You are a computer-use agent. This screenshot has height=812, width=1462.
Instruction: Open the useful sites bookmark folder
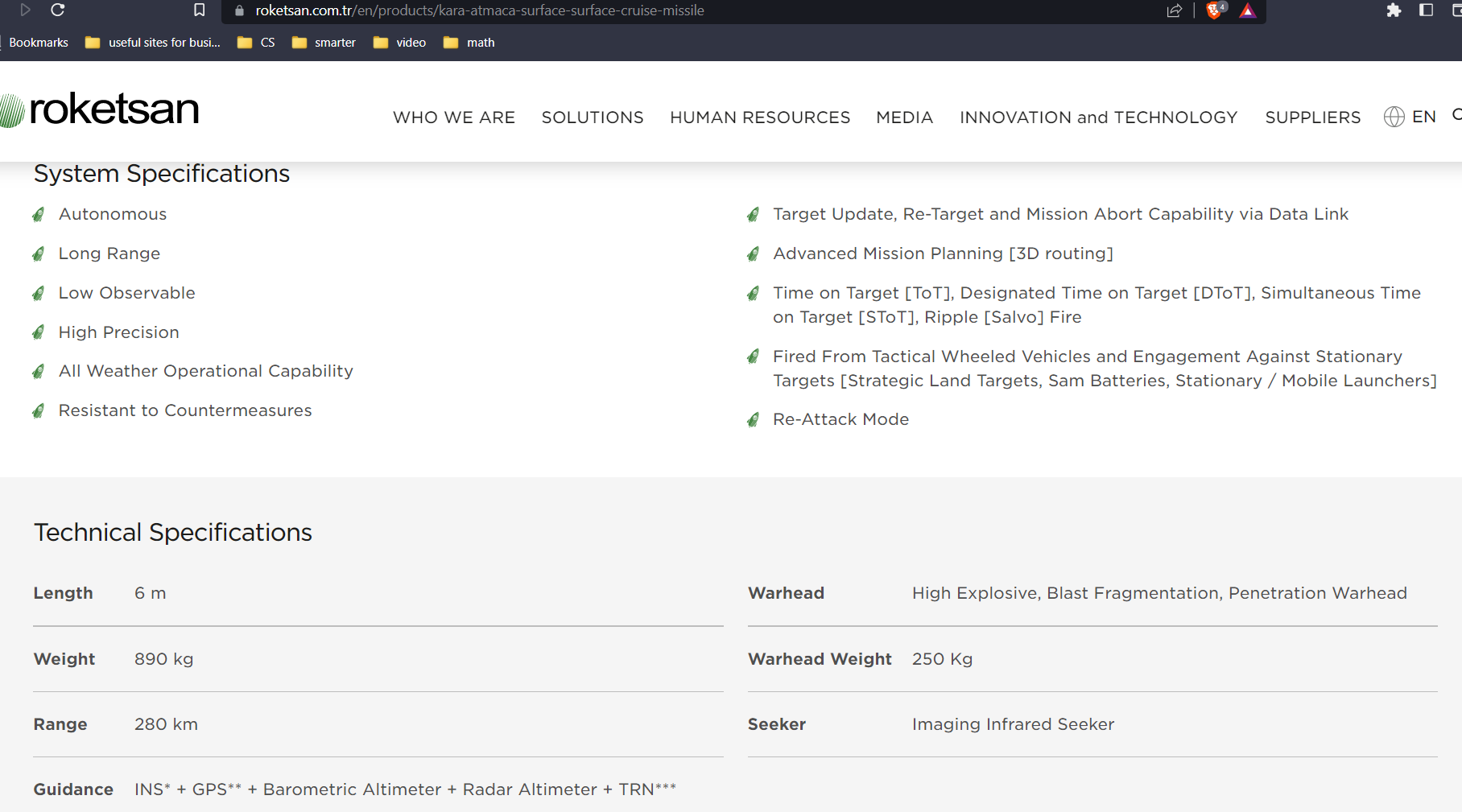pos(153,43)
